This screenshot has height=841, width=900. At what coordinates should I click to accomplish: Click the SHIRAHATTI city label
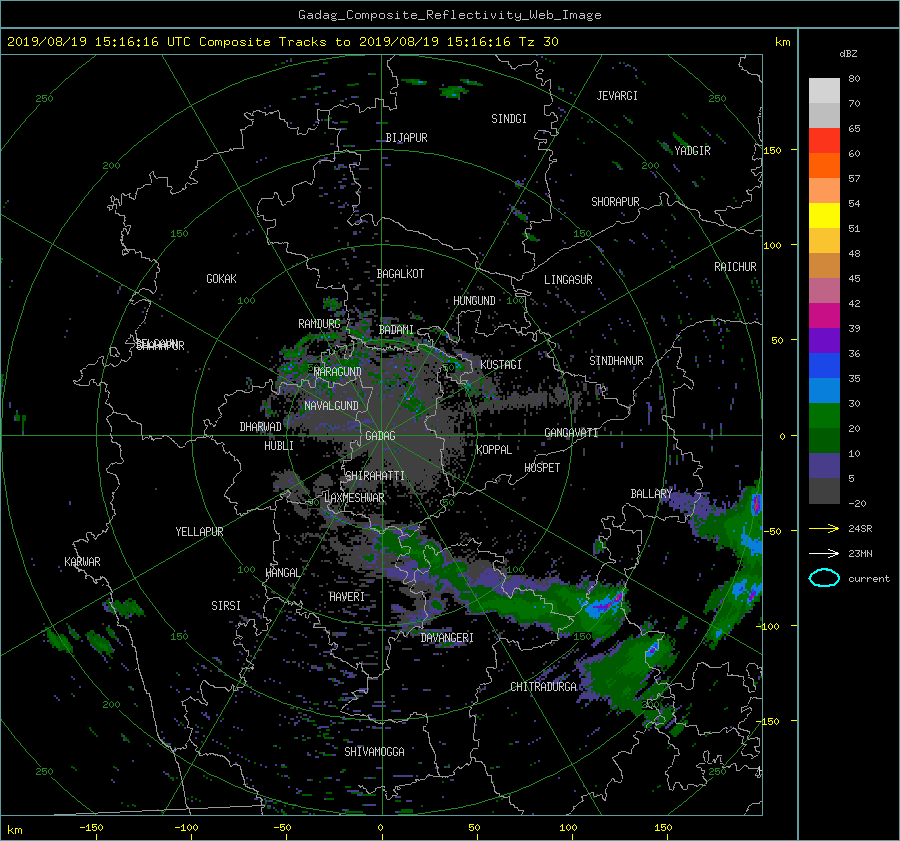(x=375, y=476)
